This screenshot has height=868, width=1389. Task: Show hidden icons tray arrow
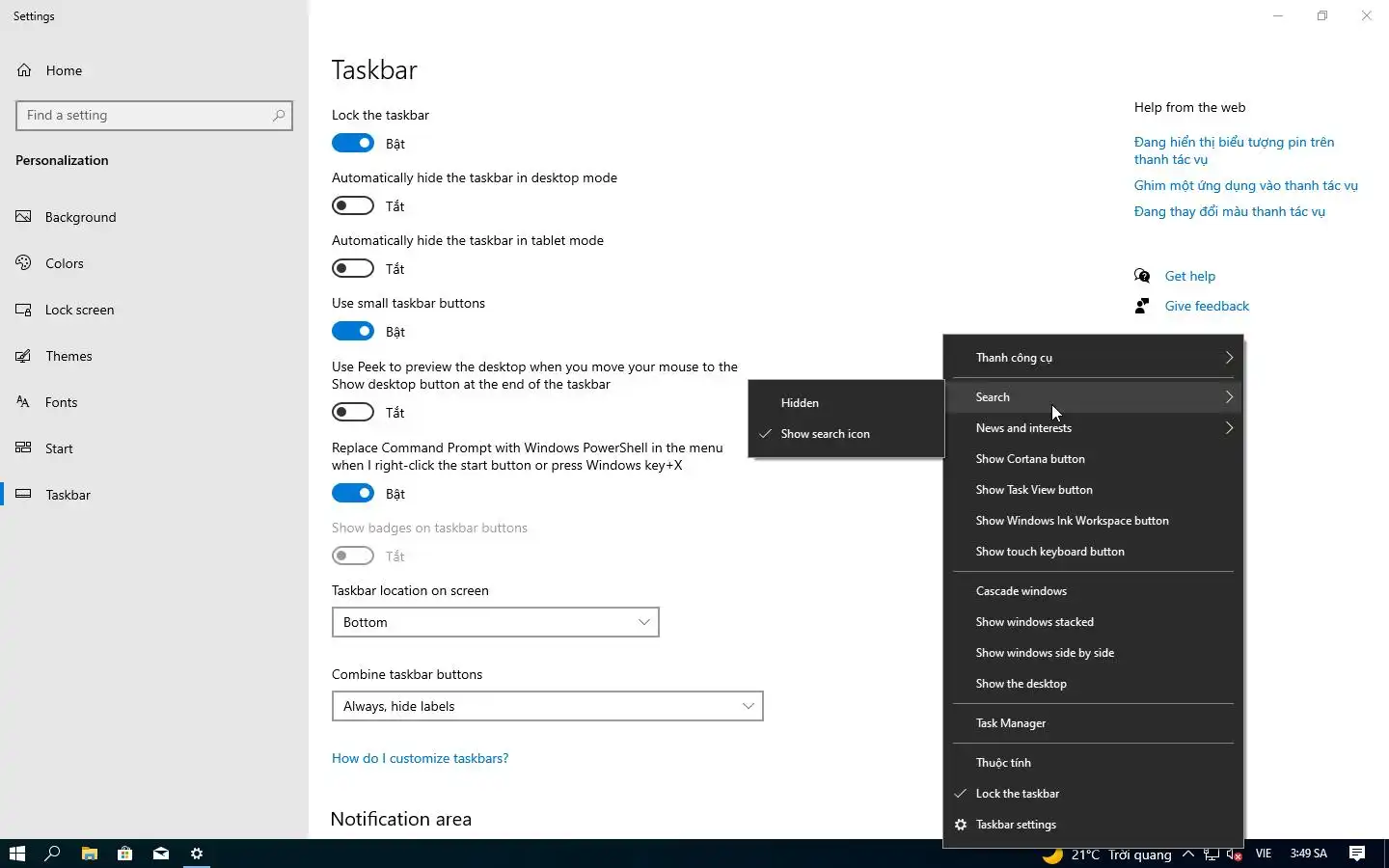pos(1187,854)
